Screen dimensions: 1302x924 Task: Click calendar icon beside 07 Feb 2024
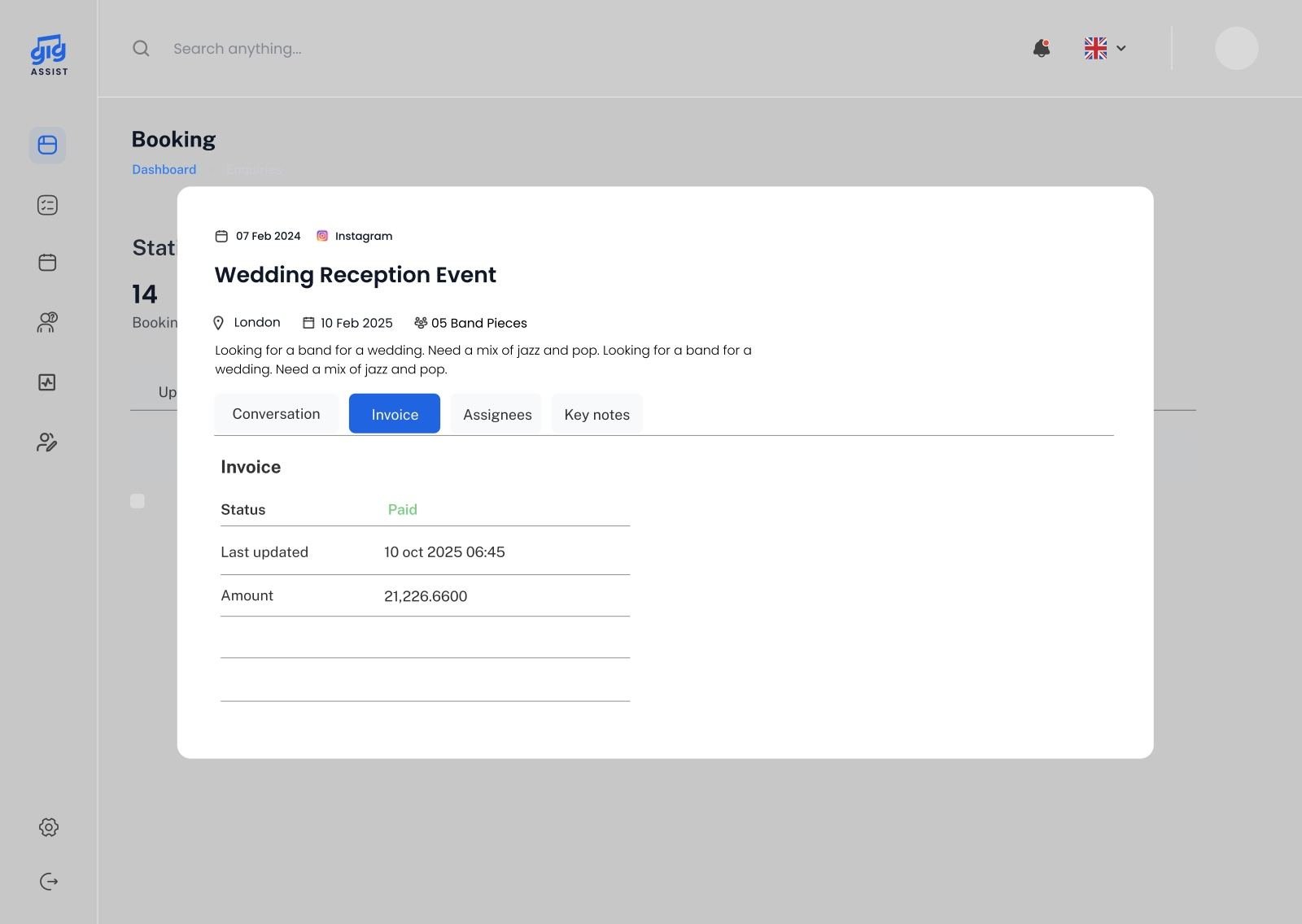point(221,236)
